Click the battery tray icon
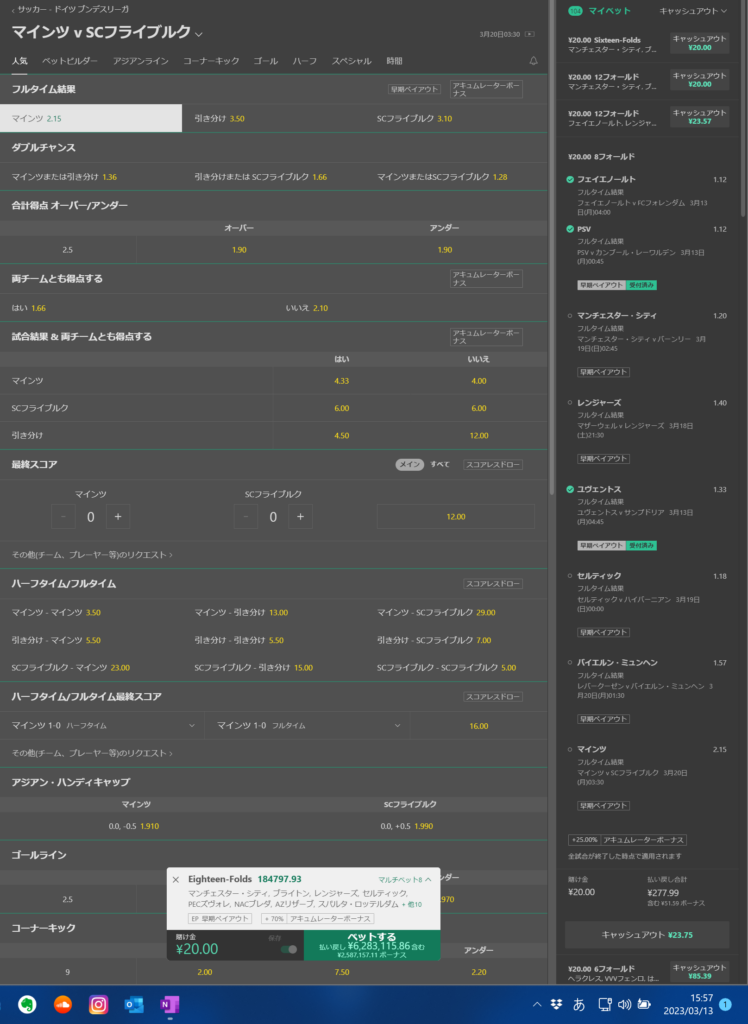Image resolution: width=748 pixels, height=1024 pixels. (644, 1004)
